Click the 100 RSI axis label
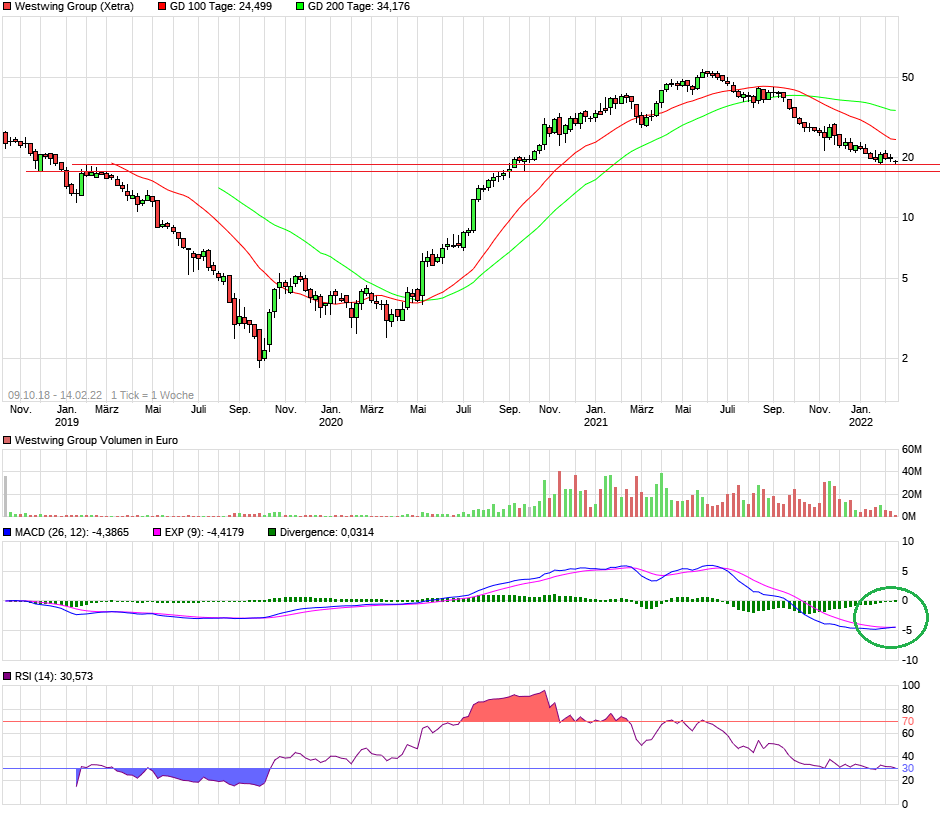The image size is (940, 814). (x=911, y=685)
